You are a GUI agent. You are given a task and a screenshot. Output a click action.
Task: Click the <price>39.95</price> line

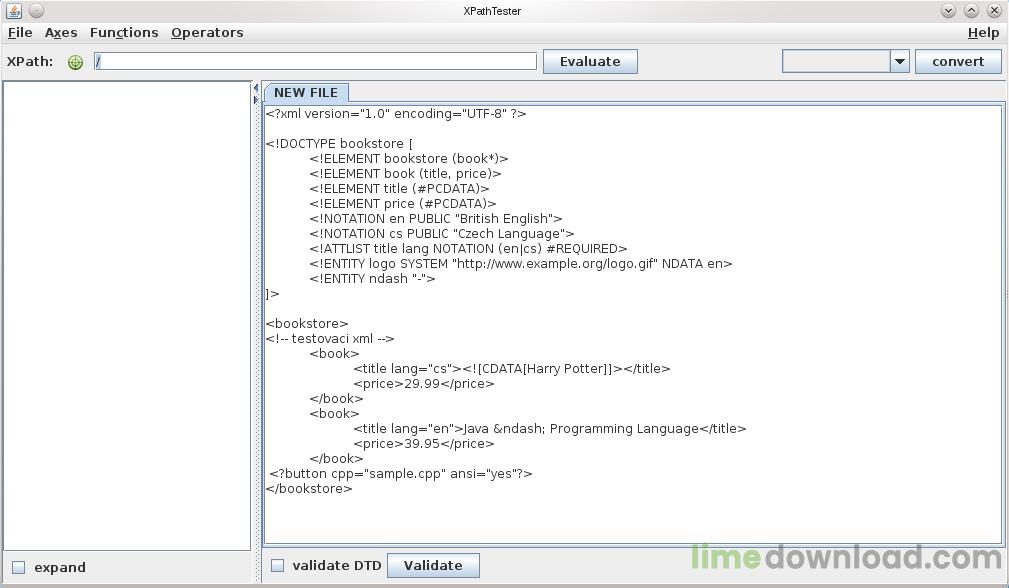[423, 443]
